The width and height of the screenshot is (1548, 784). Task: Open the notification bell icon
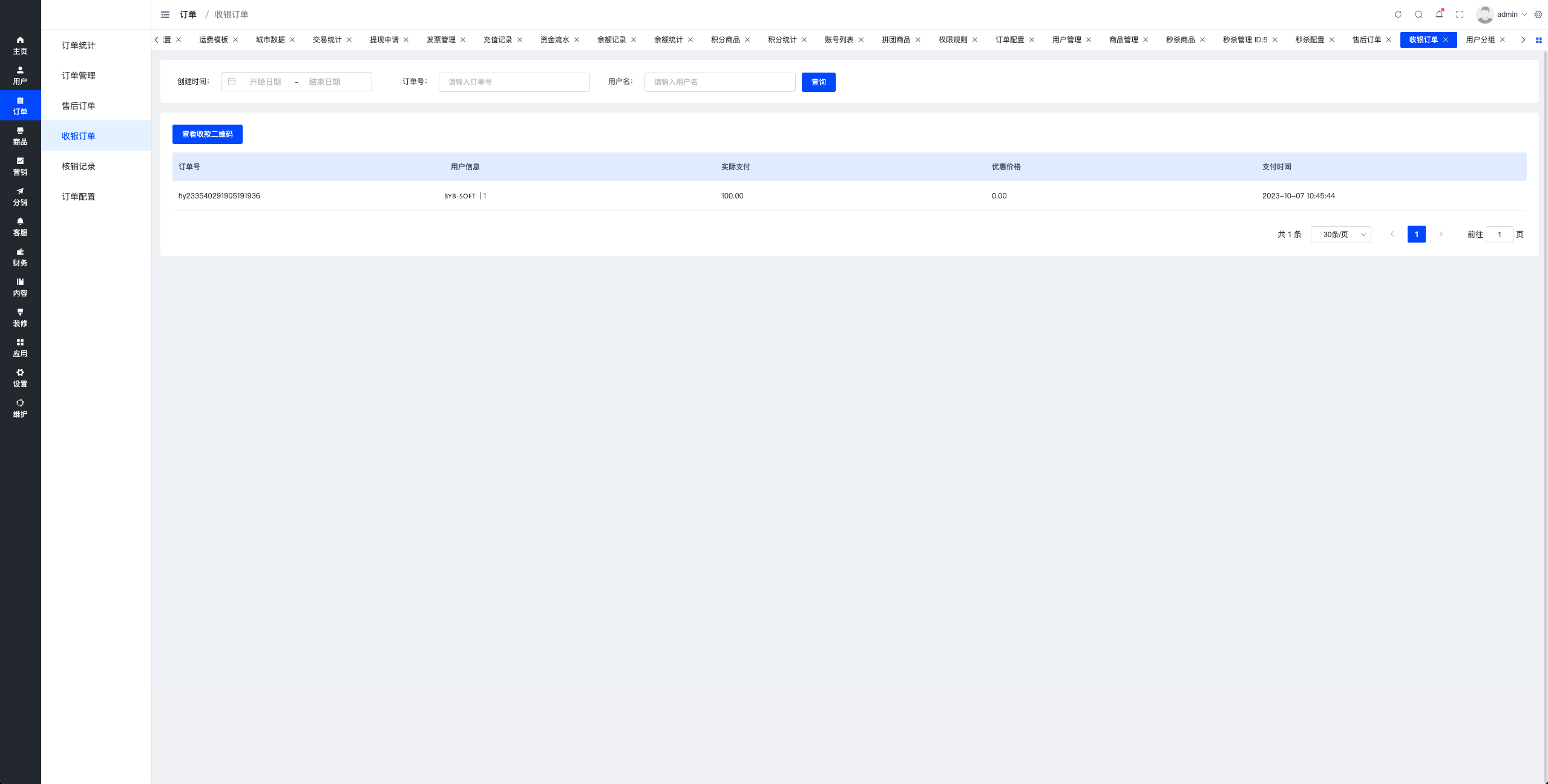pyautogui.click(x=1439, y=14)
